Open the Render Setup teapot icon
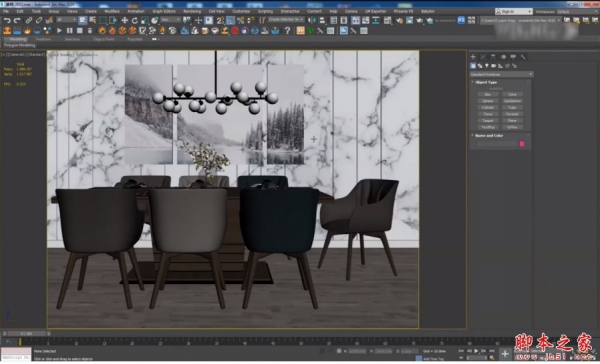This screenshot has height=364, width=600. pyautogui.click(x=400, y=20)
